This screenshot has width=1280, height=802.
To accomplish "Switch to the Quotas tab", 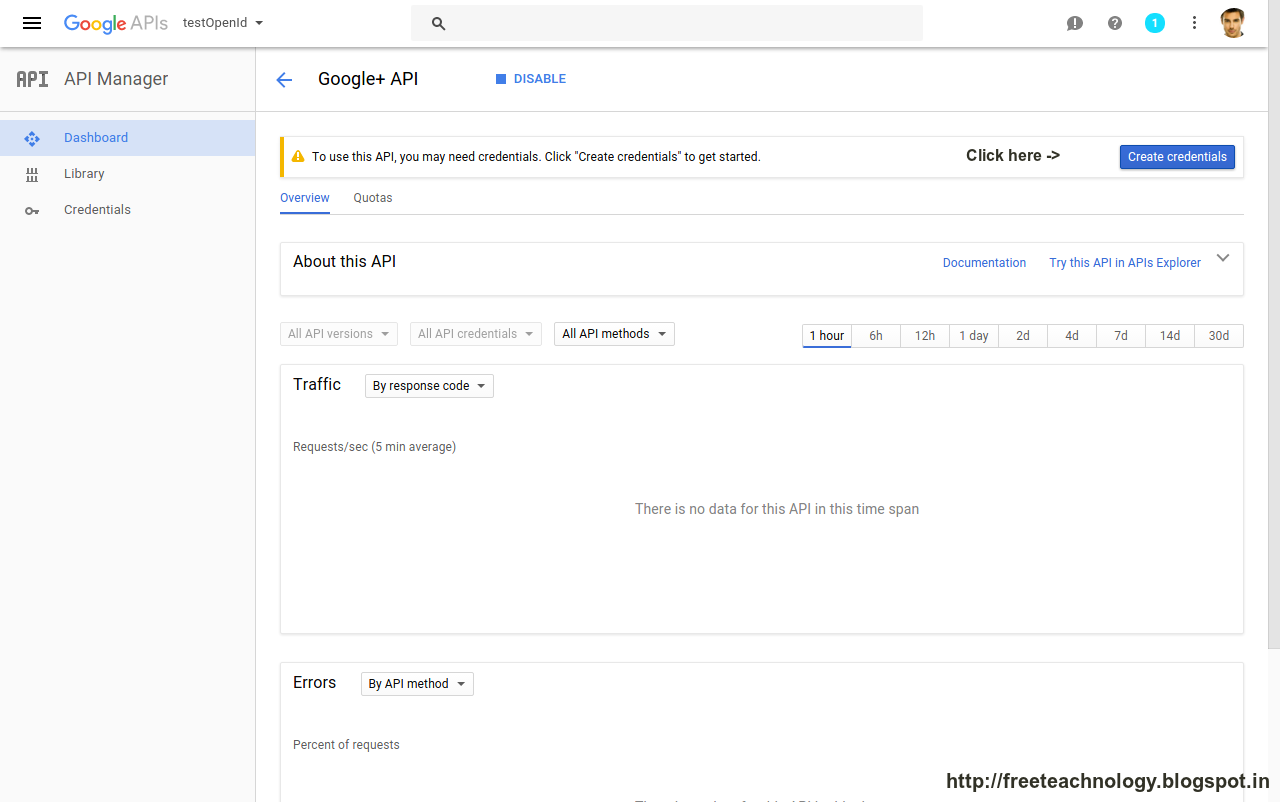I will point(373,198).
